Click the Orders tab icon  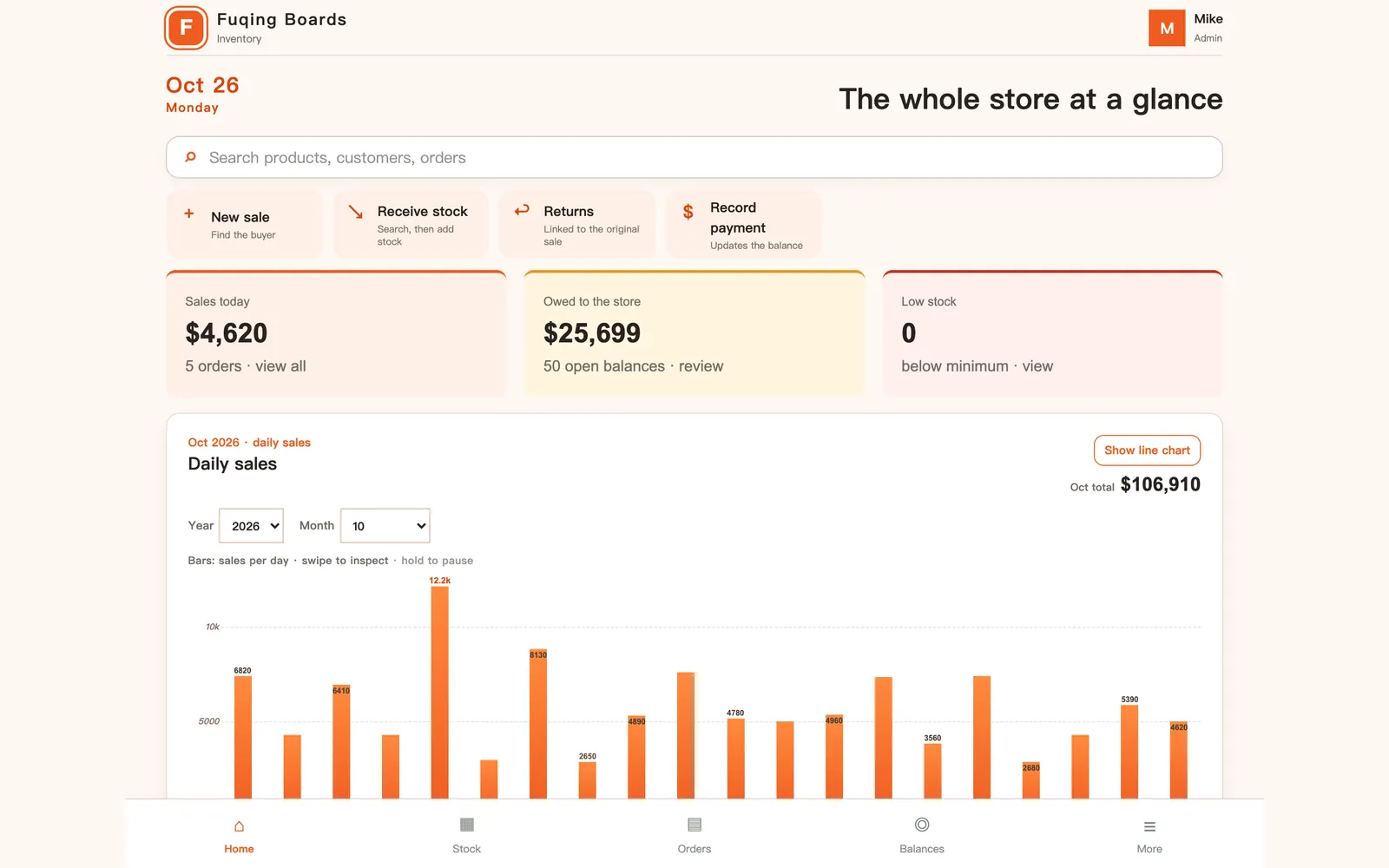pyautogui.click(x=694, y=825)
